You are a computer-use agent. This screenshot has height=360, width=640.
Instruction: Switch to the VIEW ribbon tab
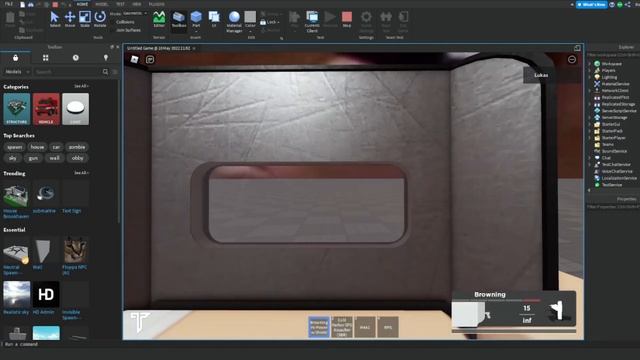[x=136, y=4]
